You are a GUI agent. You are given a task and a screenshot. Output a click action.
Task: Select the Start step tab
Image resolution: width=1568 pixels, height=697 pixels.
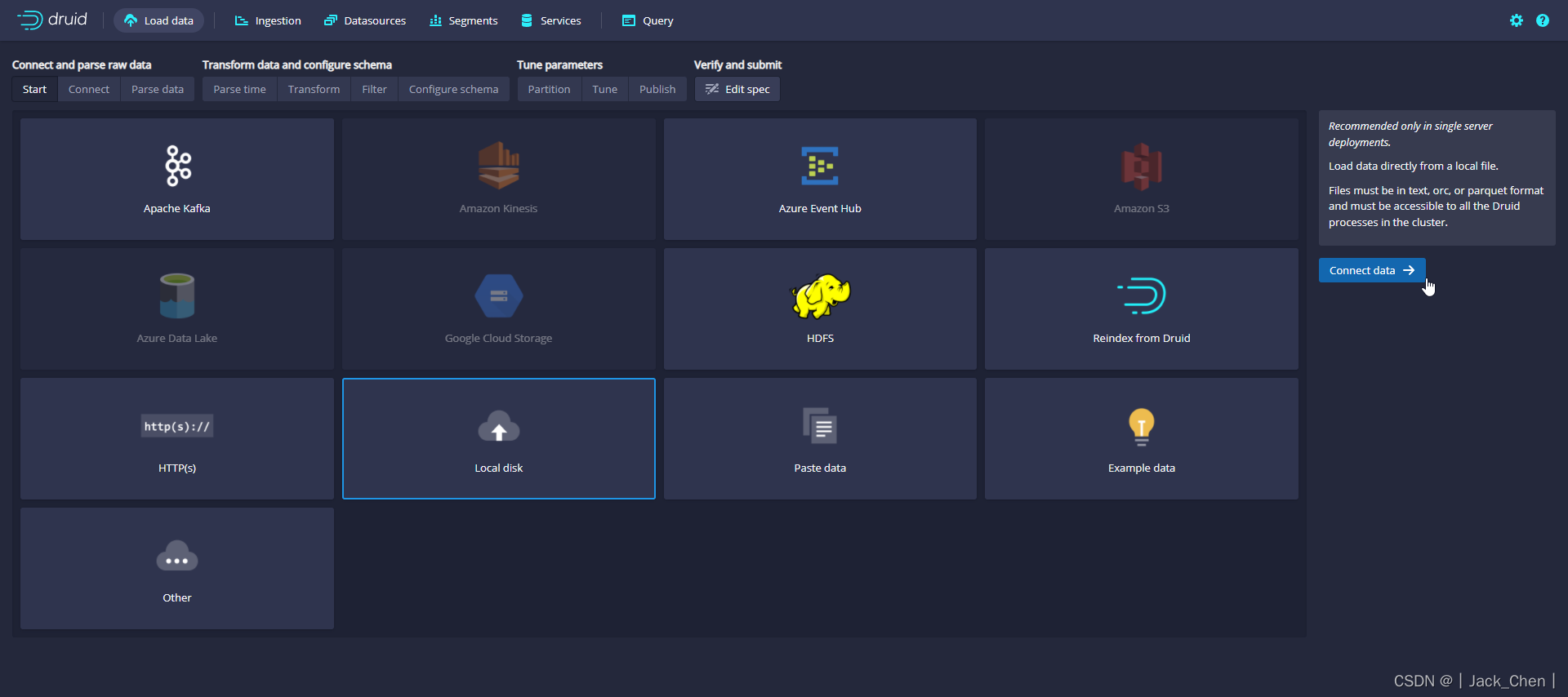point(34,89)
